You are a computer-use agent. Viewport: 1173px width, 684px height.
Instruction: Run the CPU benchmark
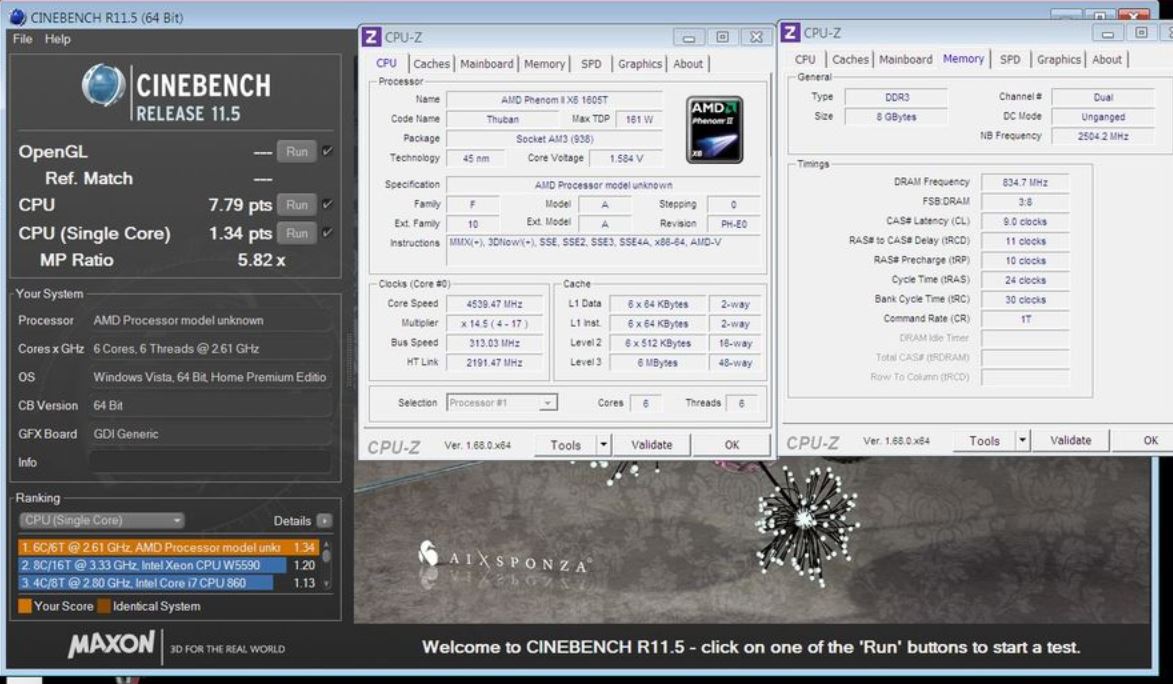pos(296,204)
